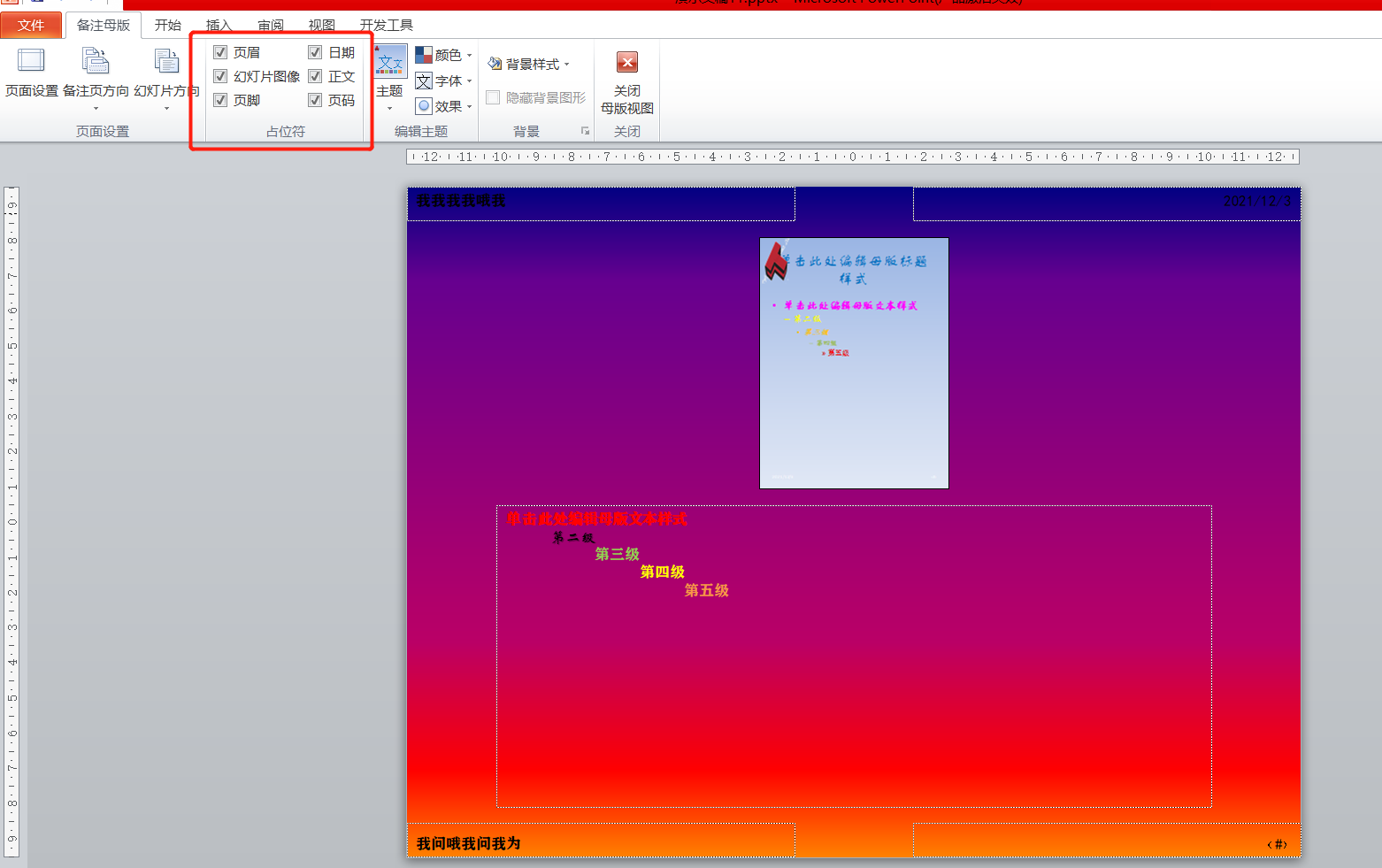Select the slide image thumbnail placeholder

pyautogui.click(x=854, y=363)
